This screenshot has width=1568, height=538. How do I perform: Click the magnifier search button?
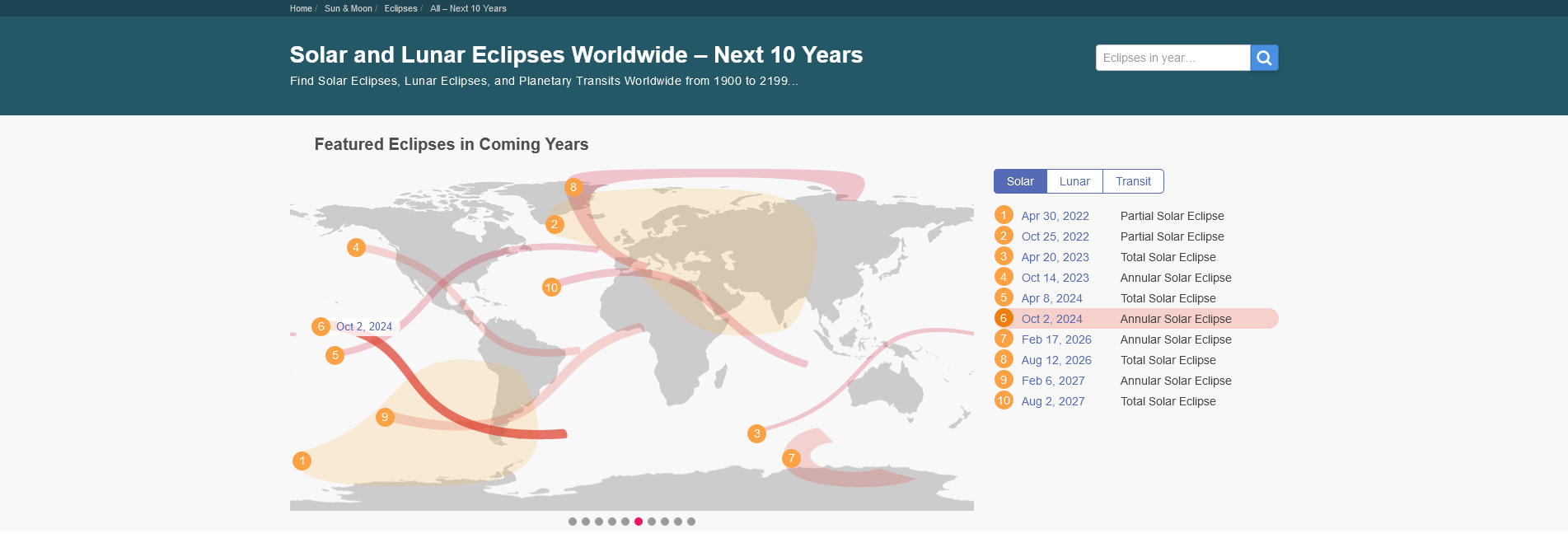tap(1264, 58)
